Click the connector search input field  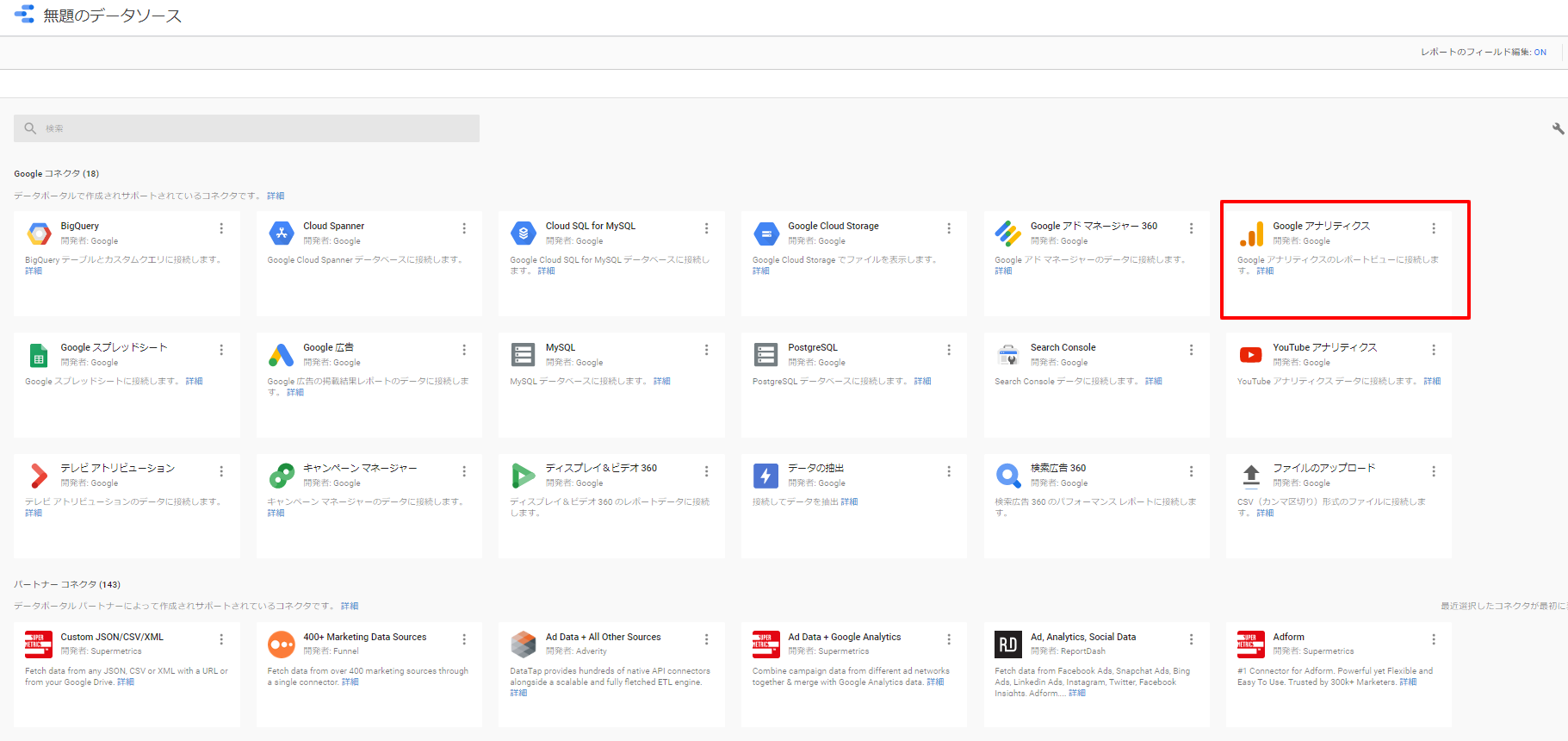[x=247, y=128]
